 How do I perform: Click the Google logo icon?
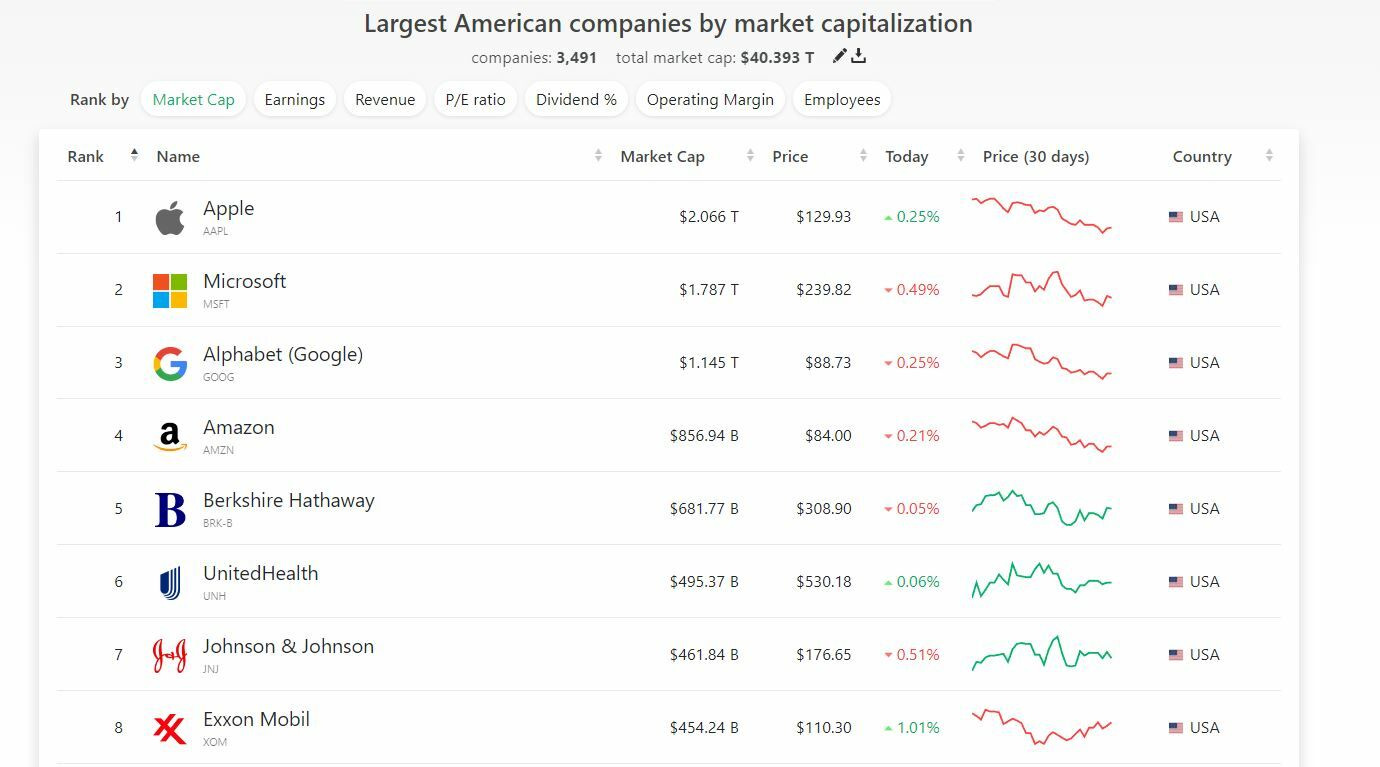pos(170,363)
